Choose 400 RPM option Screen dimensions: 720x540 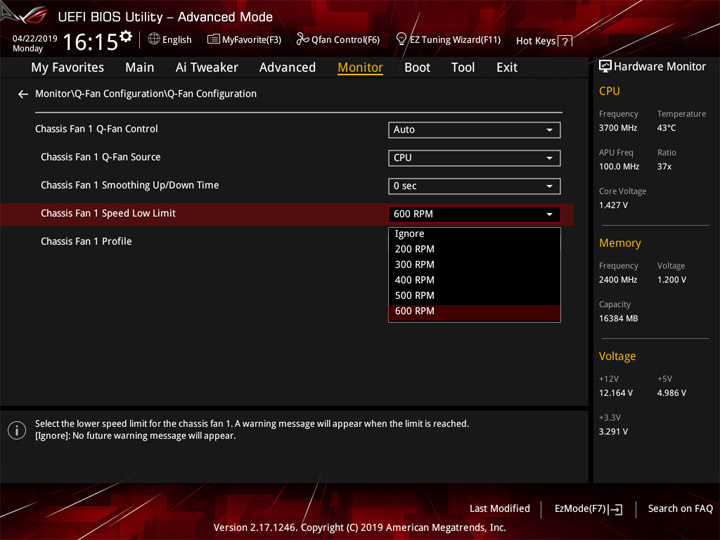pyautogui.click(x=474, y=280)
